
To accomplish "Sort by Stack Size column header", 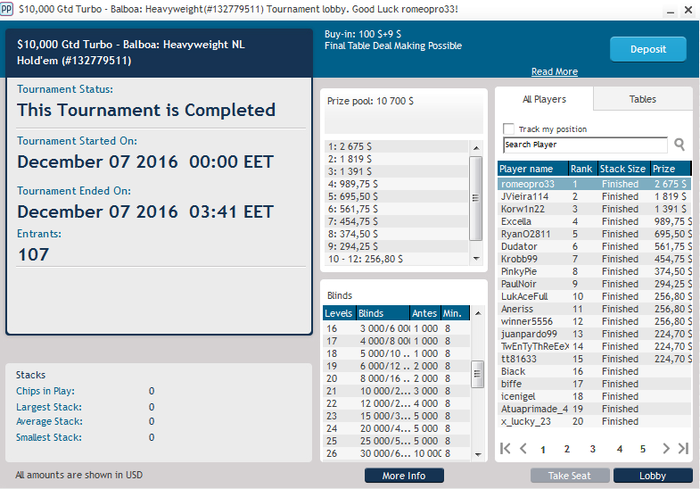I will coord(624,169).
